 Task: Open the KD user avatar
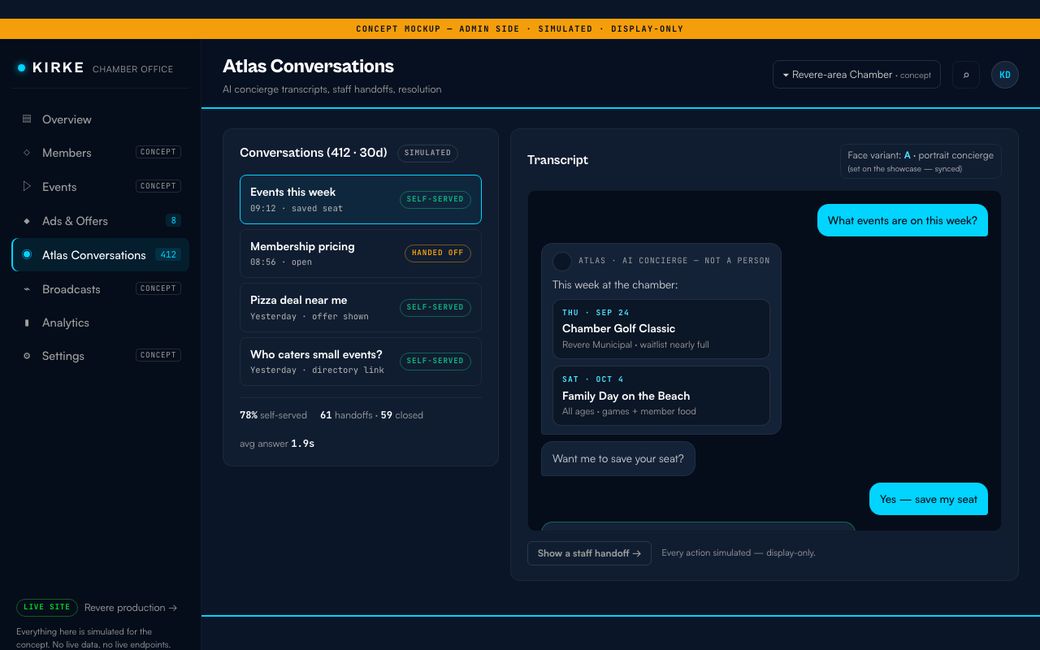coord(1005,75)
